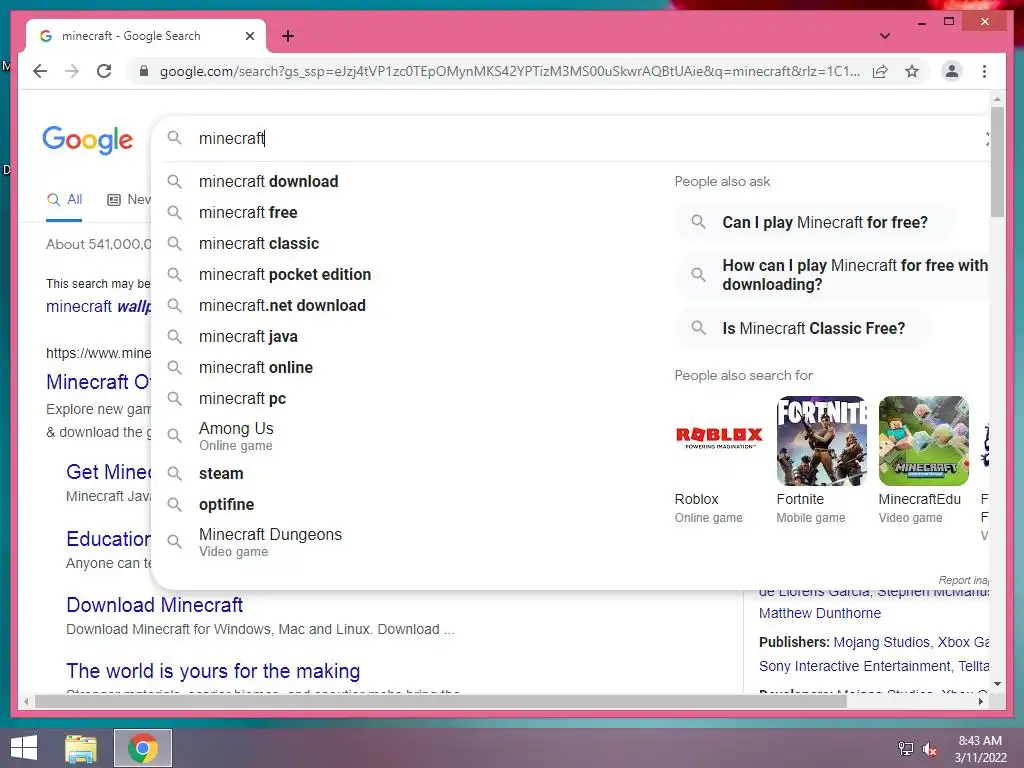Go back with the browser back arrow
This screenshot has height=768, width=1024.
coord(40,71)
